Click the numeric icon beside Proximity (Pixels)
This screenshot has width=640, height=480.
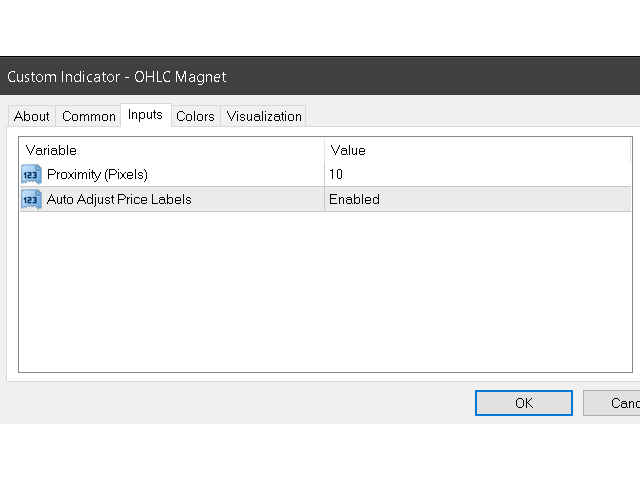31,174
